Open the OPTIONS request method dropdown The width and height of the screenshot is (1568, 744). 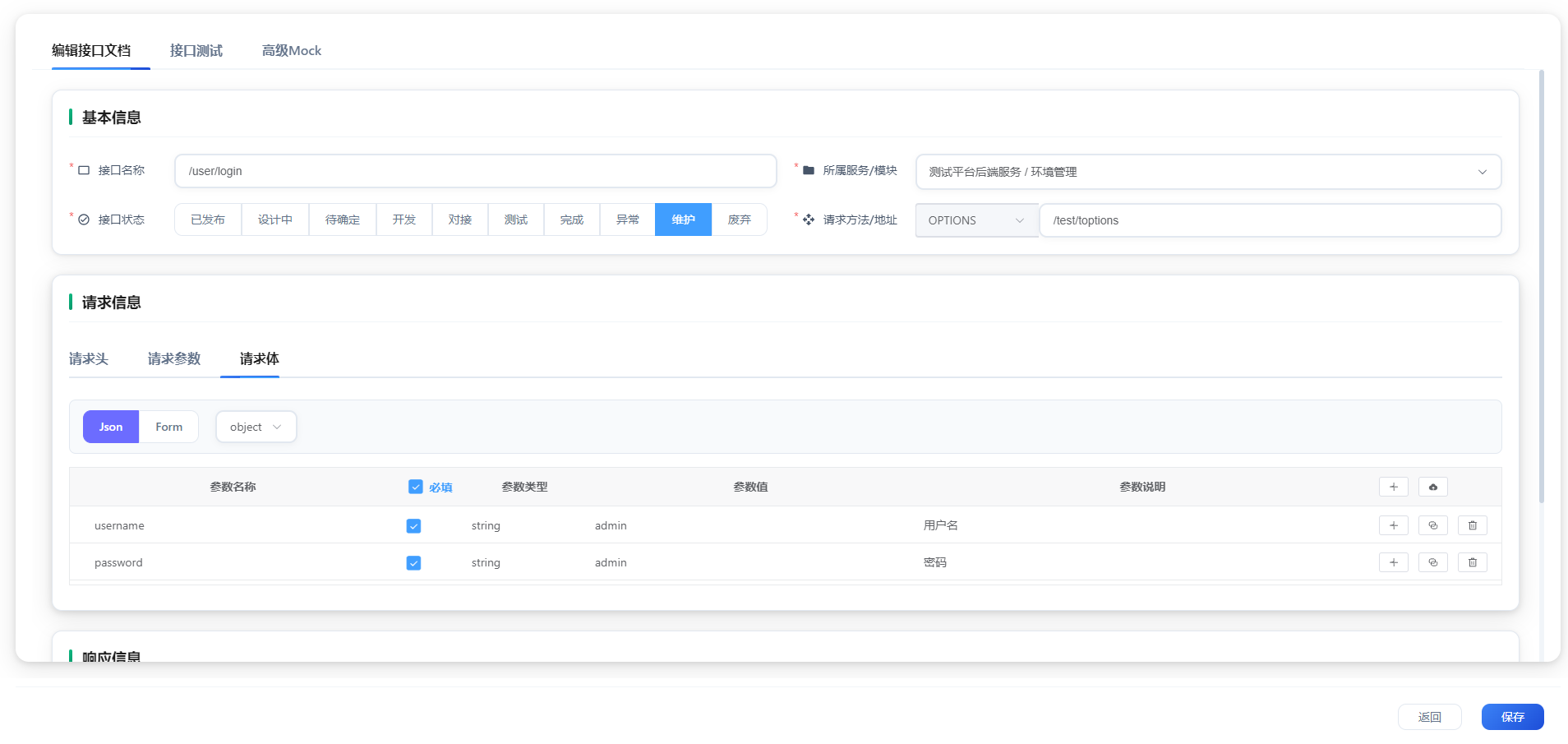point(975,220)
